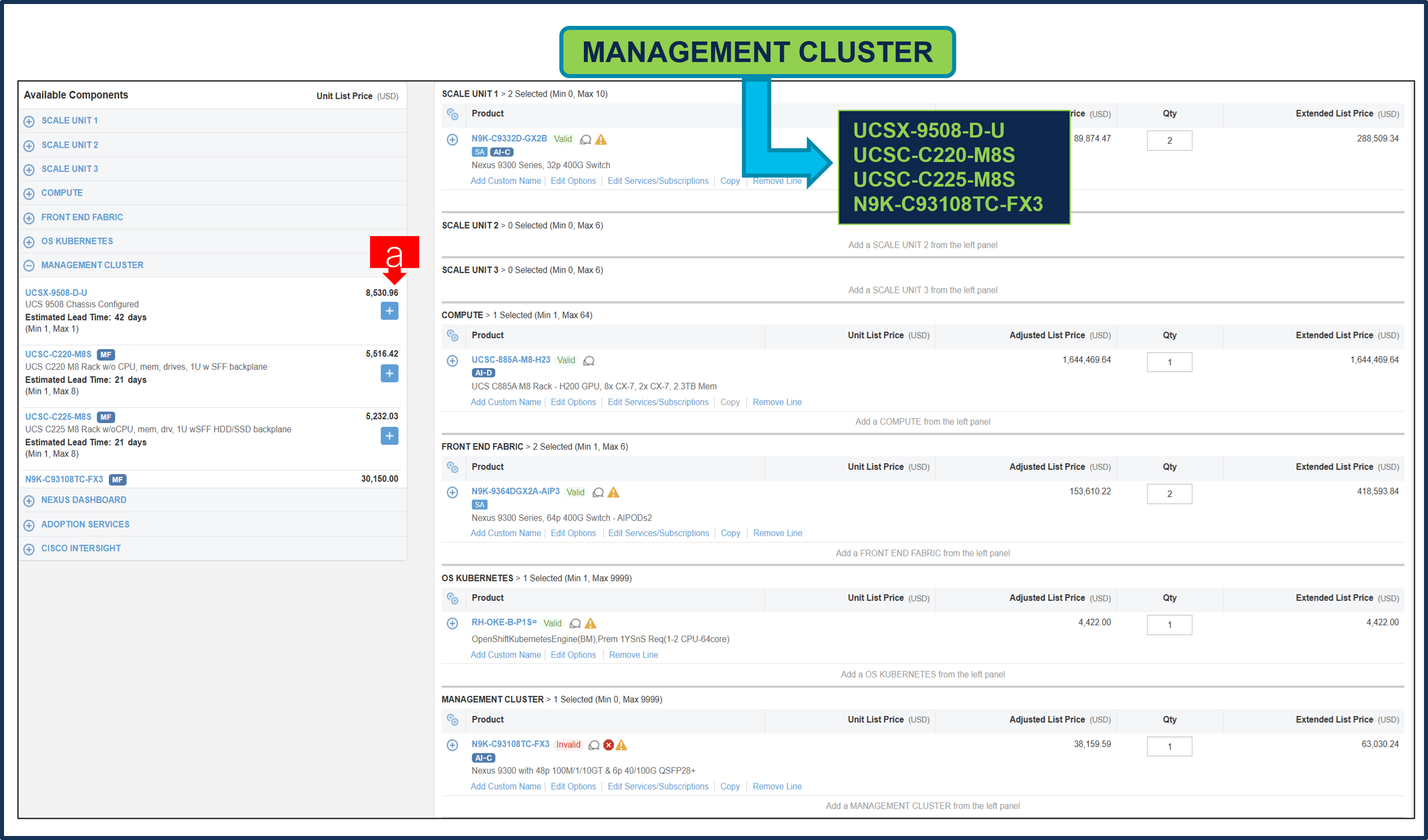Viewport: 1428px width, 840px height.
Task: Expand details of N9K-9364DGX2A-AIP3 line item
Action: (452, 492)
